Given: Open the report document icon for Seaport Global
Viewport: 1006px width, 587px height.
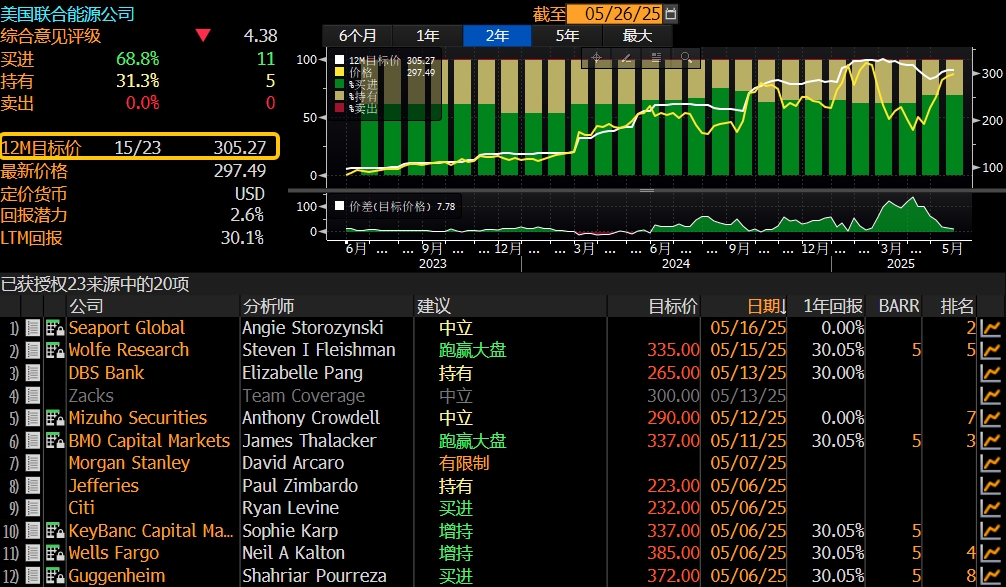Looking at the screenshot, I should pos(33,328).
